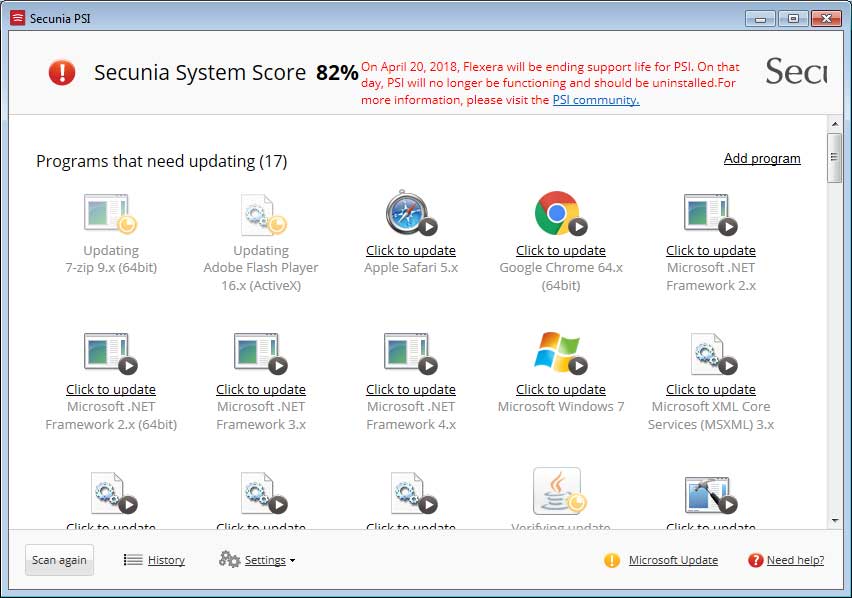Click the Google Chrome 64.x icon
The height and width of the screenshot is (598, 852).
[x=561, y=213]
